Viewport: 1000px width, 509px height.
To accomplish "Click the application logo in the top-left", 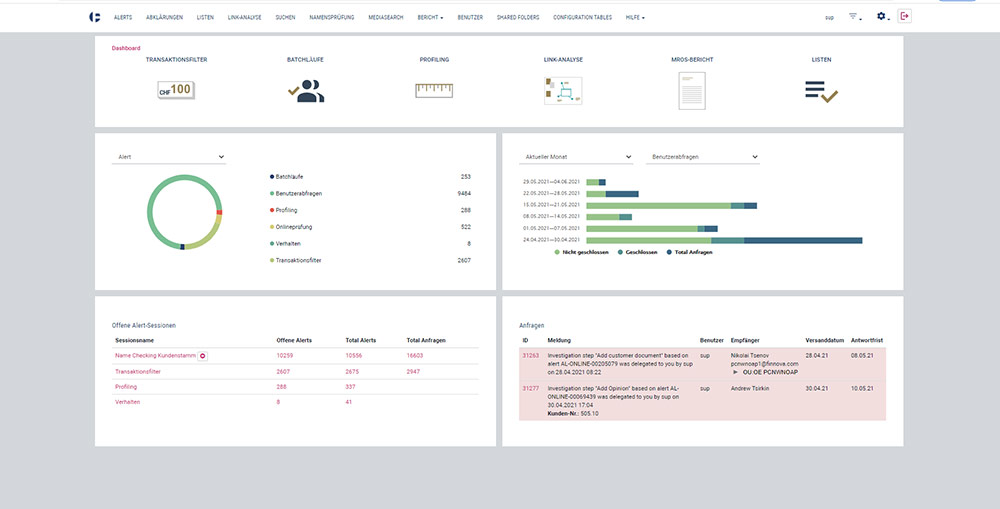I will pyautogui.click(x=95, y=17).
